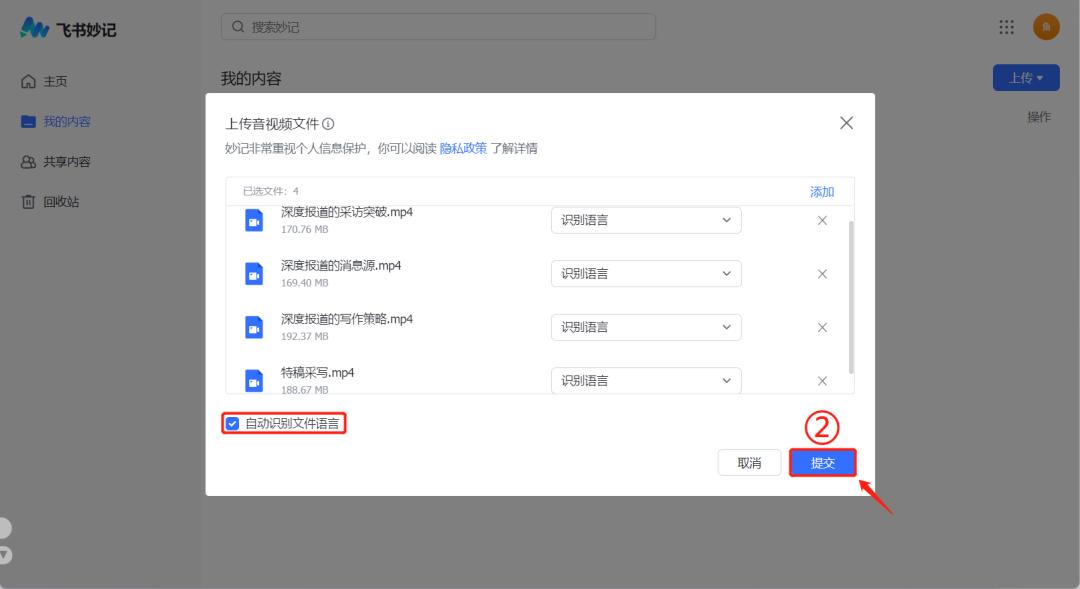The image size is (1080, 589).
Task: Open the 回收站 trash icon
Action: [28, 201]
